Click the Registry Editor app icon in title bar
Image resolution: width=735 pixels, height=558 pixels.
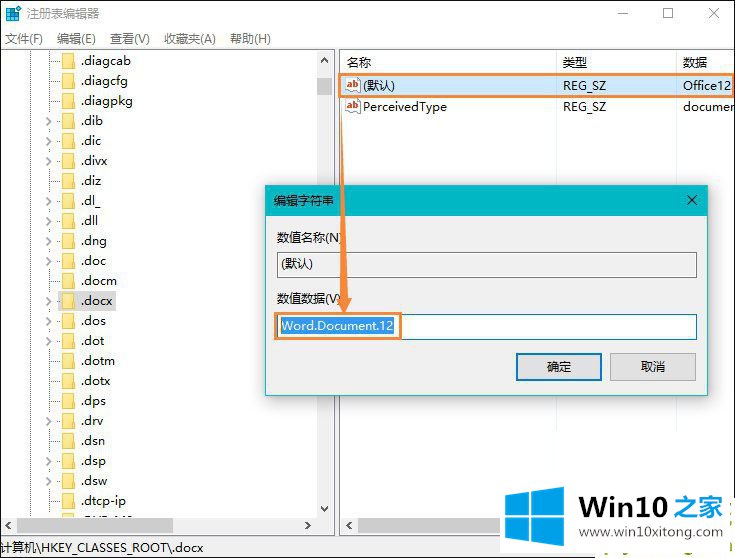13,13
